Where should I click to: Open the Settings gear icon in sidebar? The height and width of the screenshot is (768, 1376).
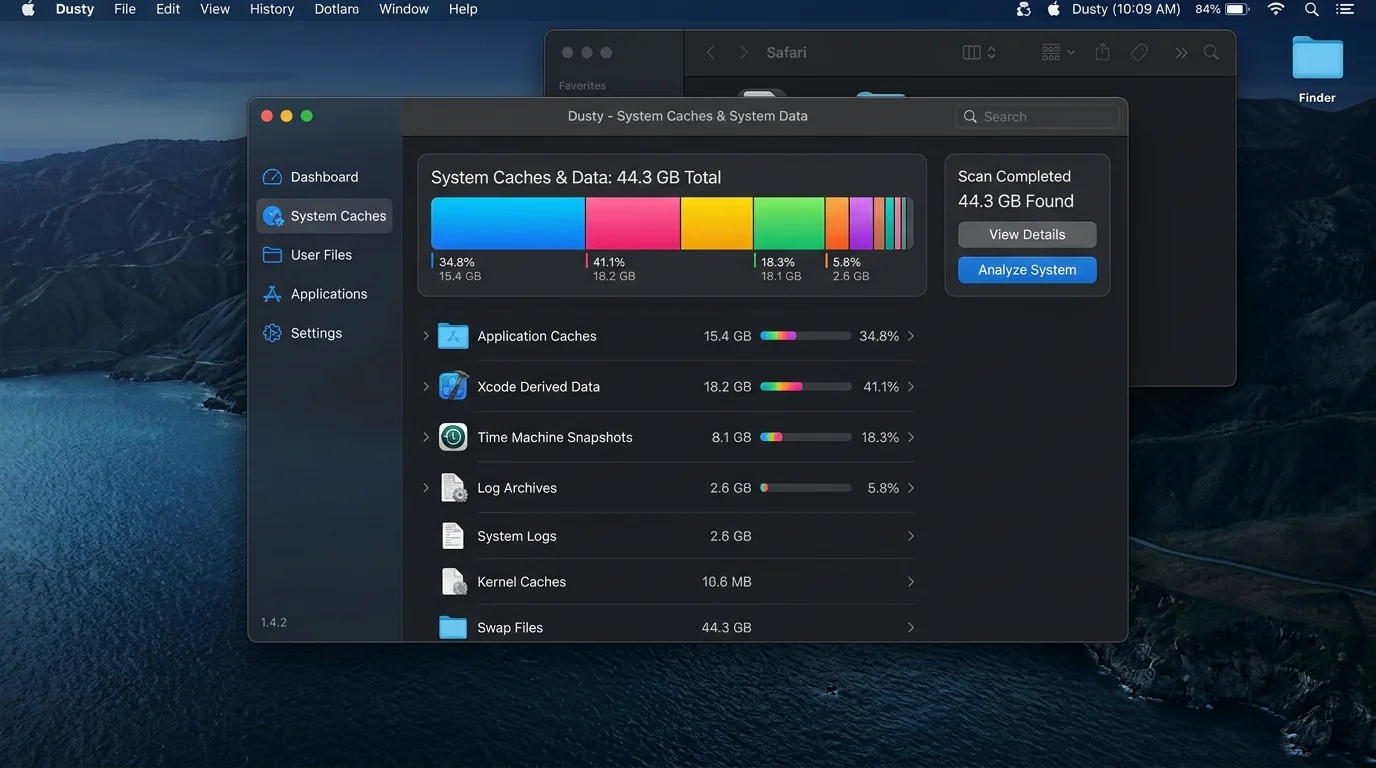(x=272, y=333)
